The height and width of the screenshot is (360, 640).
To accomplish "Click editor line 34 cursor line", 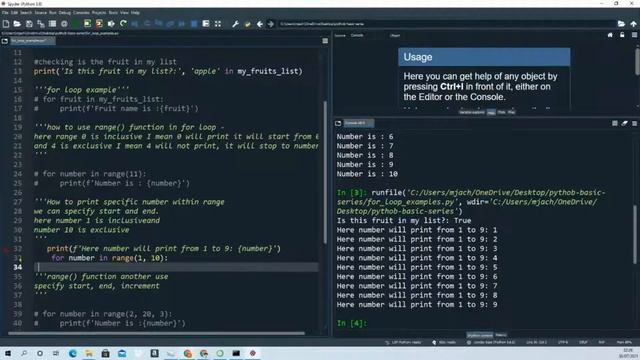I will tap(176, 267).
